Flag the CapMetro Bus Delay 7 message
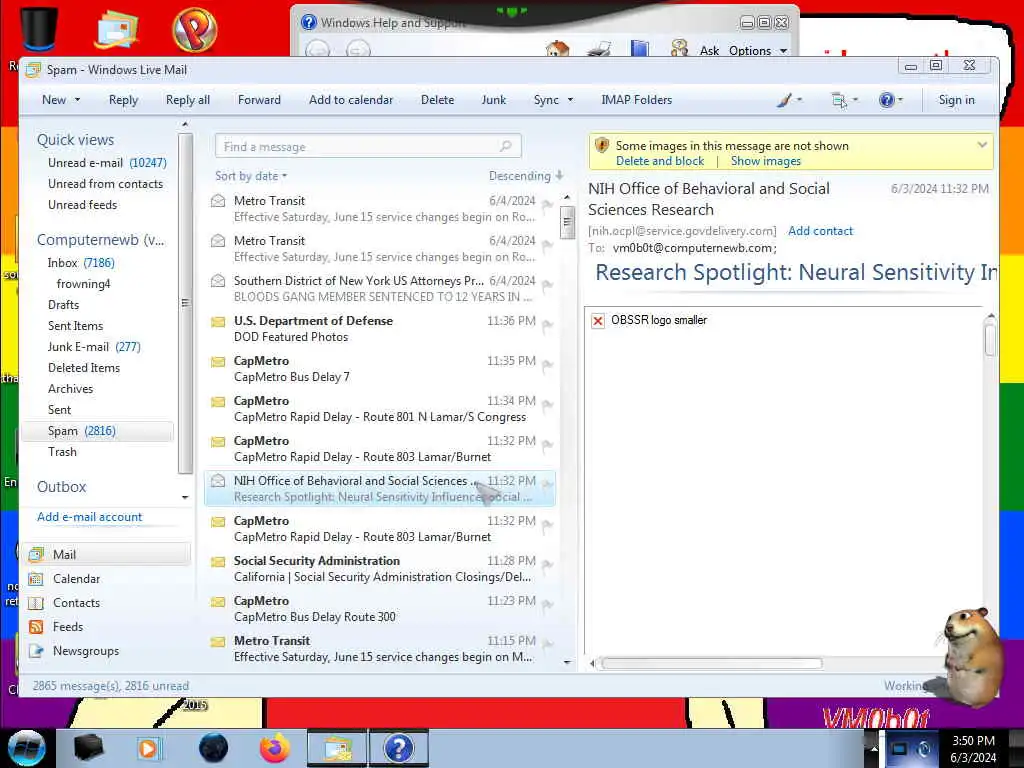Viewport: 1024px width, 768px height. (x=547, y=364)
